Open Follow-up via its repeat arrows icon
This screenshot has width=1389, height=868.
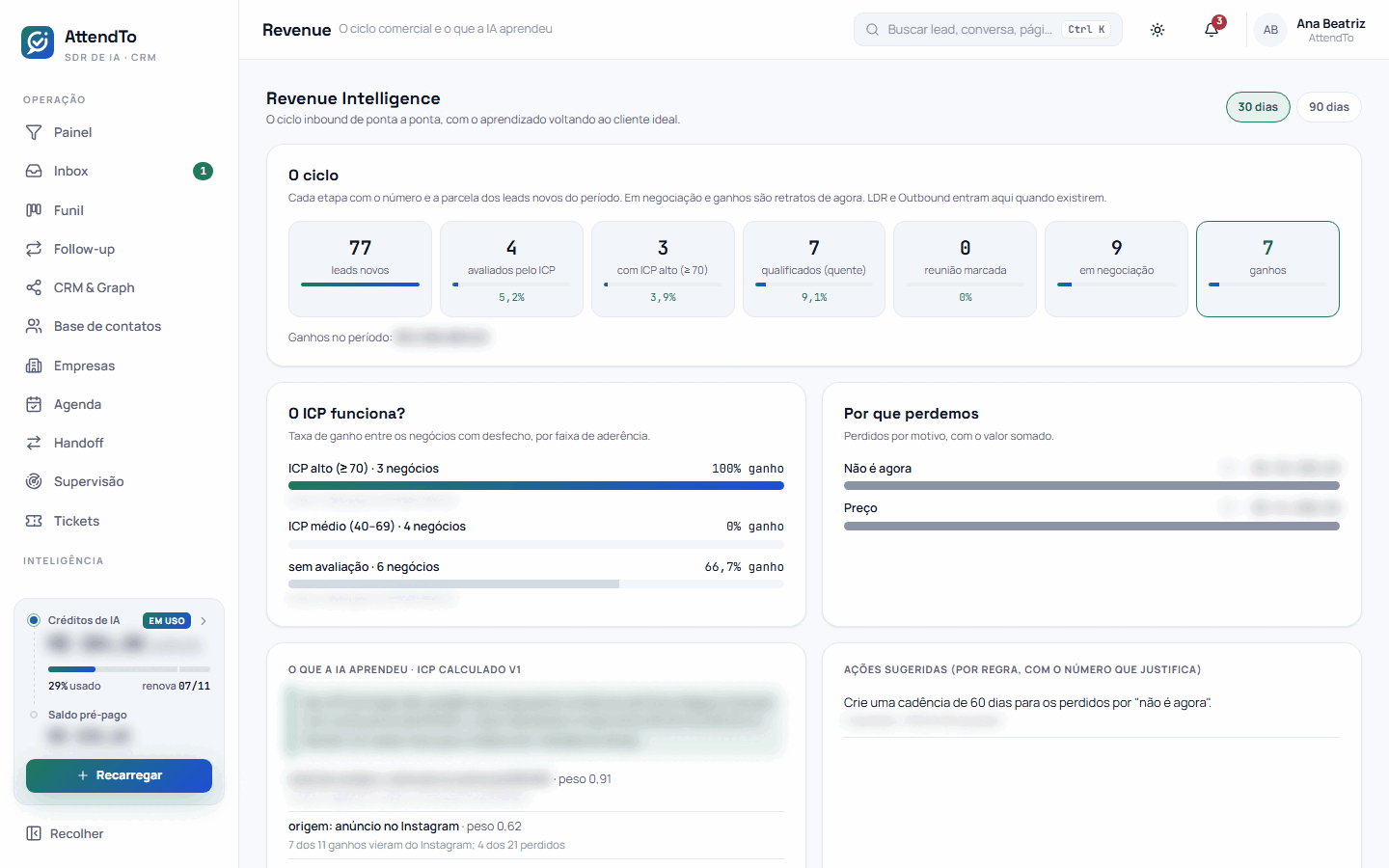(x=34, y=249)
